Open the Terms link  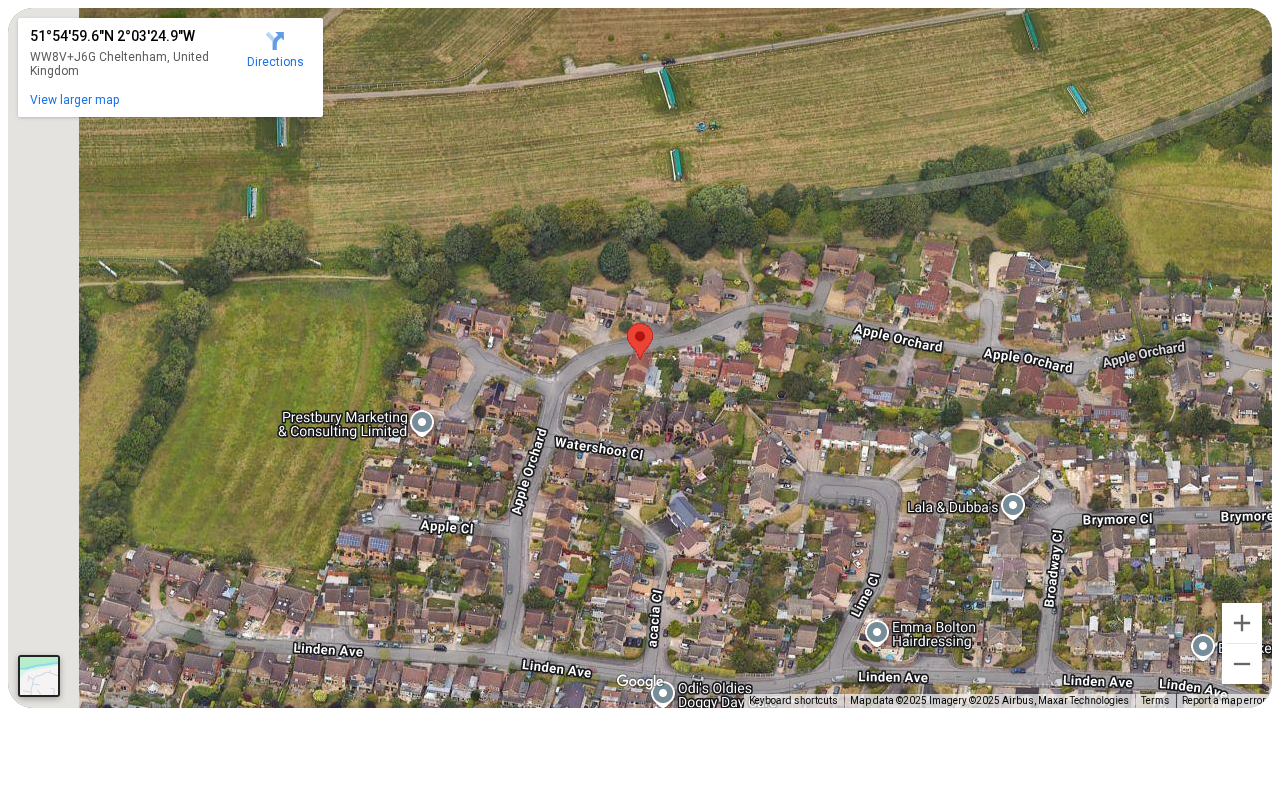pyautogui.click(x=1155, y=700)
